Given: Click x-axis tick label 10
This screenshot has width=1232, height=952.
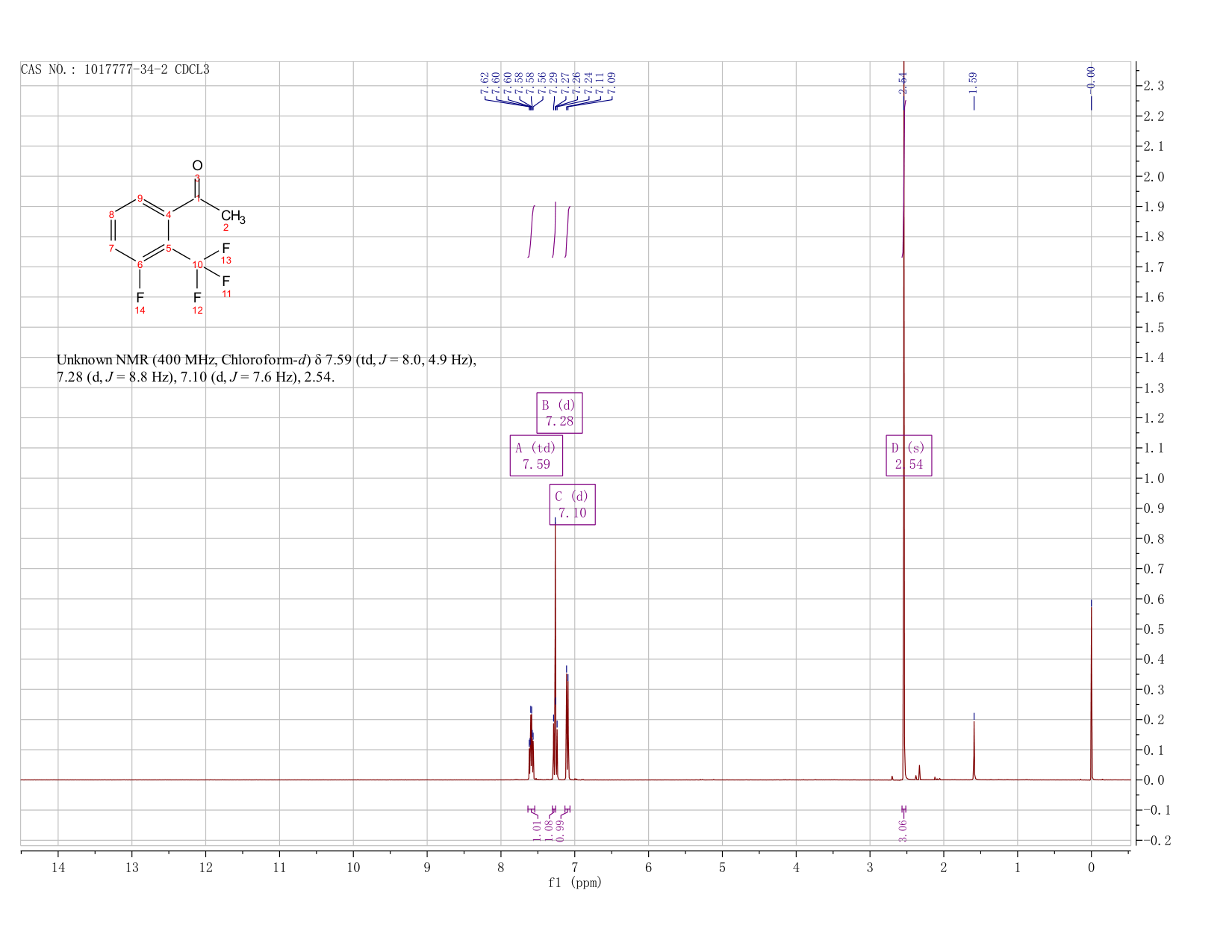Looking at the screenshot, I should pyautogui.click(x=353, y=867).
